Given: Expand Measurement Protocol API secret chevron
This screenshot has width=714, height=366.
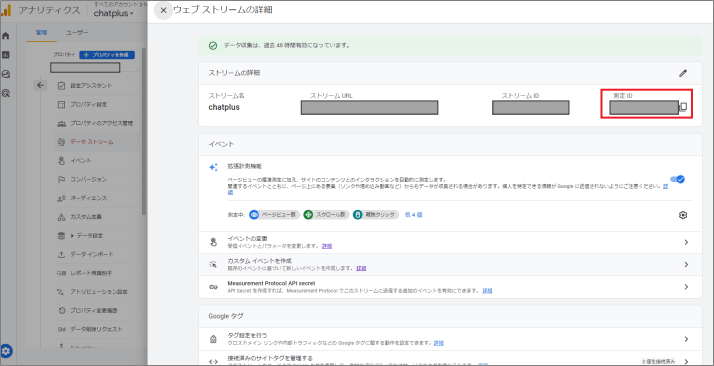Looking at the screenshot, I should (686, 287).
